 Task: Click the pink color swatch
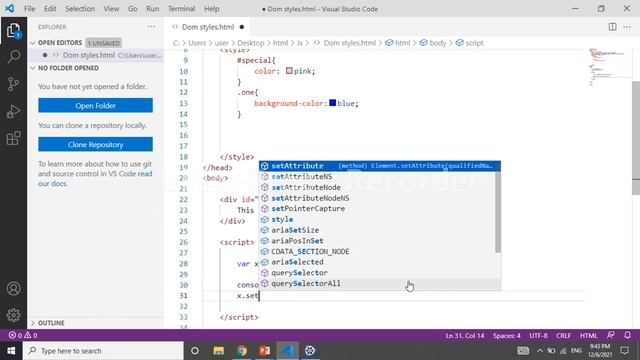click(x=289, y=71)
